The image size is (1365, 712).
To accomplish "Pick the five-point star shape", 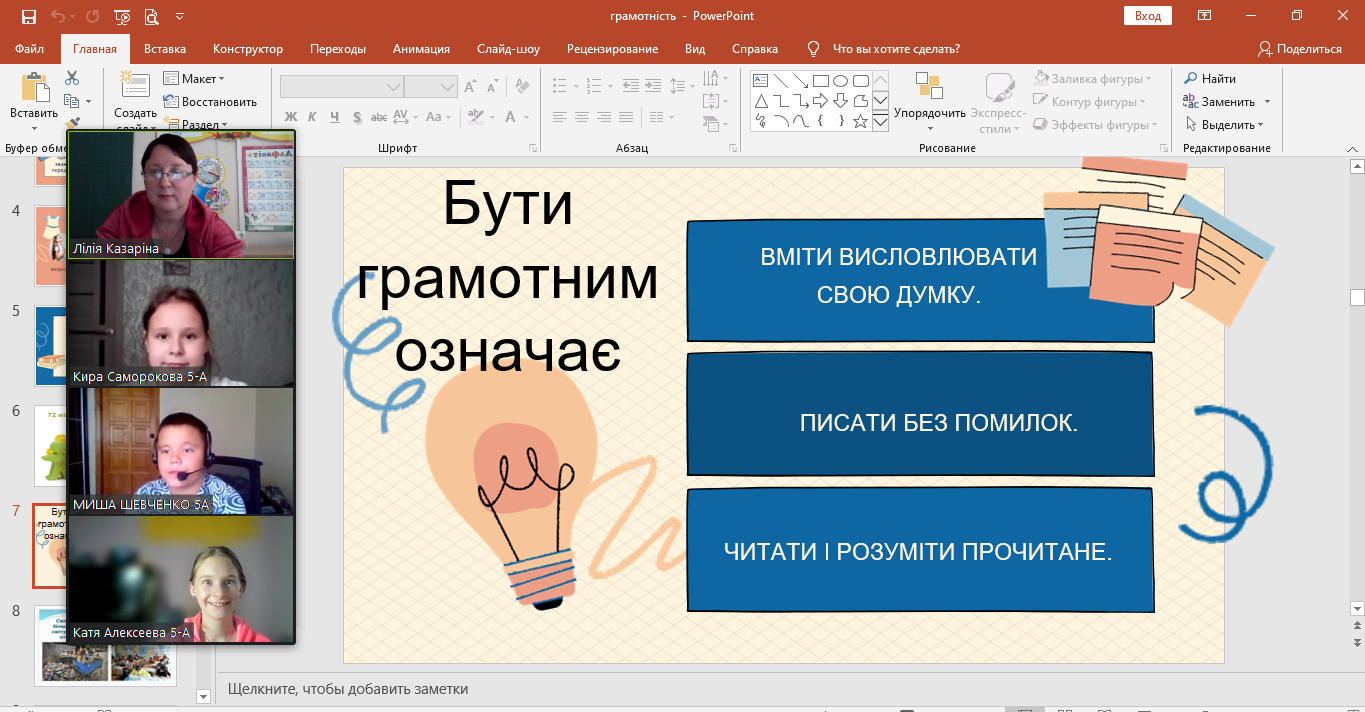I will [x=859, y=121].
